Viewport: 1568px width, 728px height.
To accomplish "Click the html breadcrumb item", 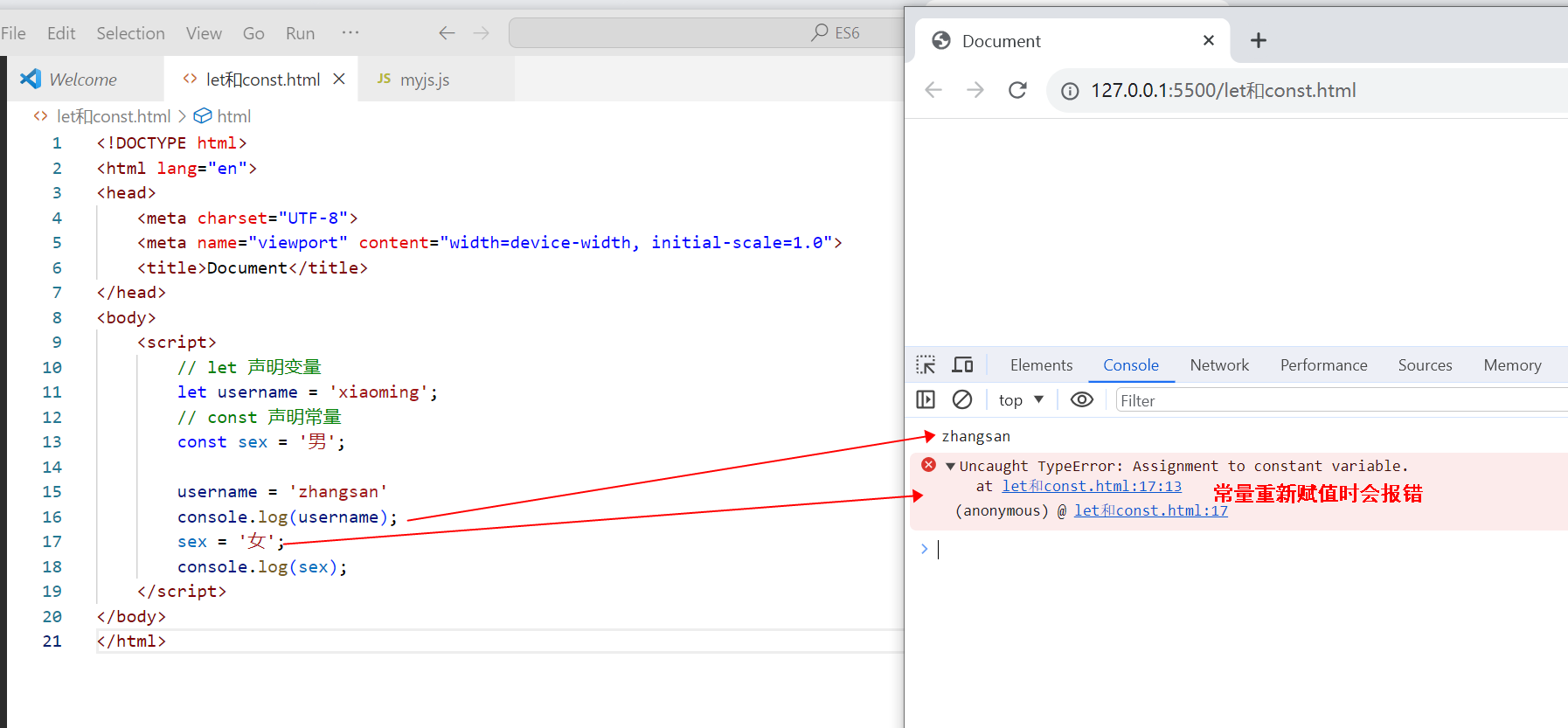I will (x=233, y=116).
